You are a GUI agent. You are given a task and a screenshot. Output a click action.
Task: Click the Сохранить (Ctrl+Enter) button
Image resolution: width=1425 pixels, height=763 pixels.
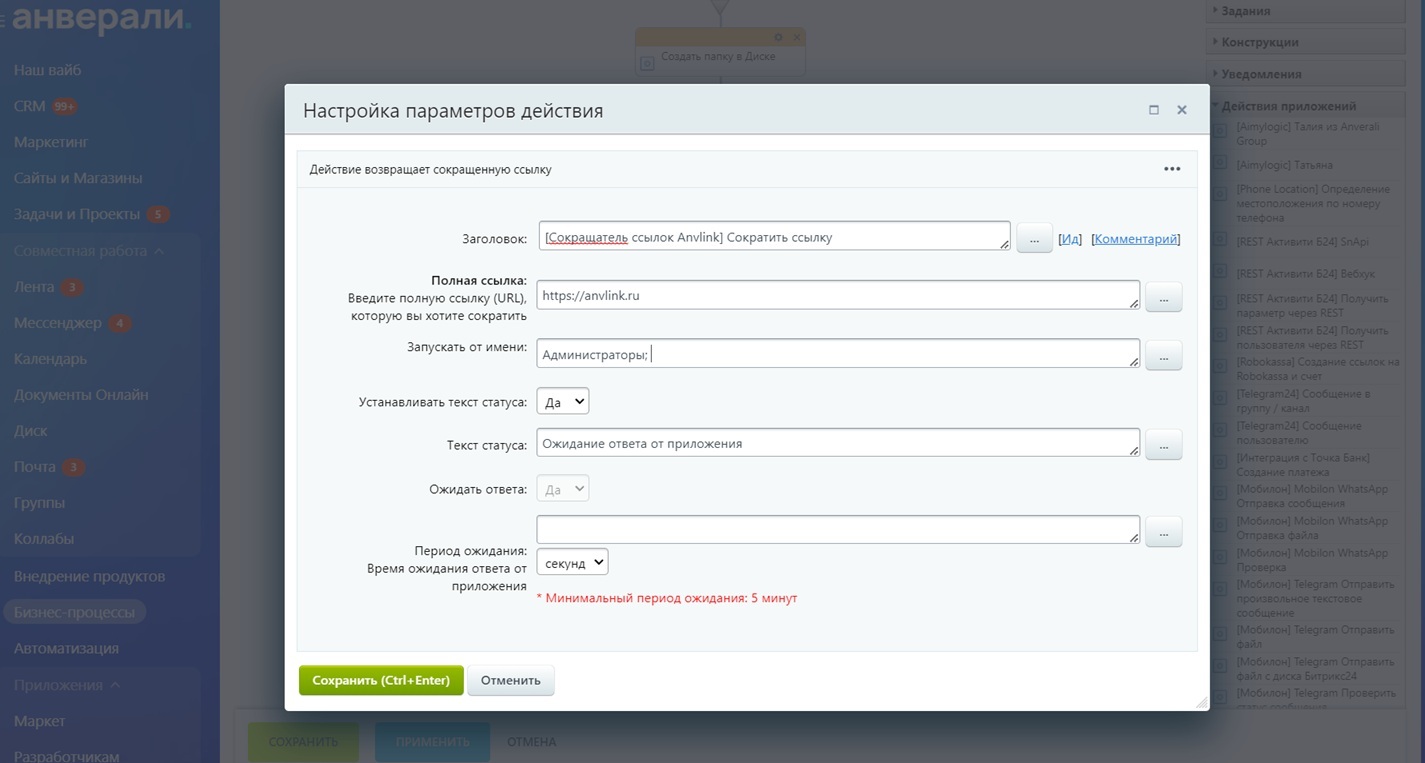[381, 680]
